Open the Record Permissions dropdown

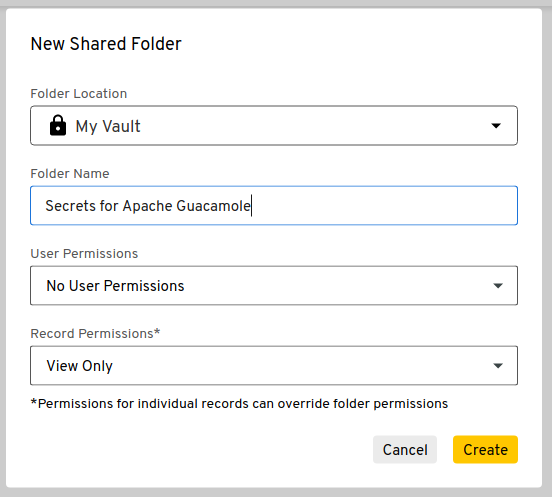(x=274, y=365)
